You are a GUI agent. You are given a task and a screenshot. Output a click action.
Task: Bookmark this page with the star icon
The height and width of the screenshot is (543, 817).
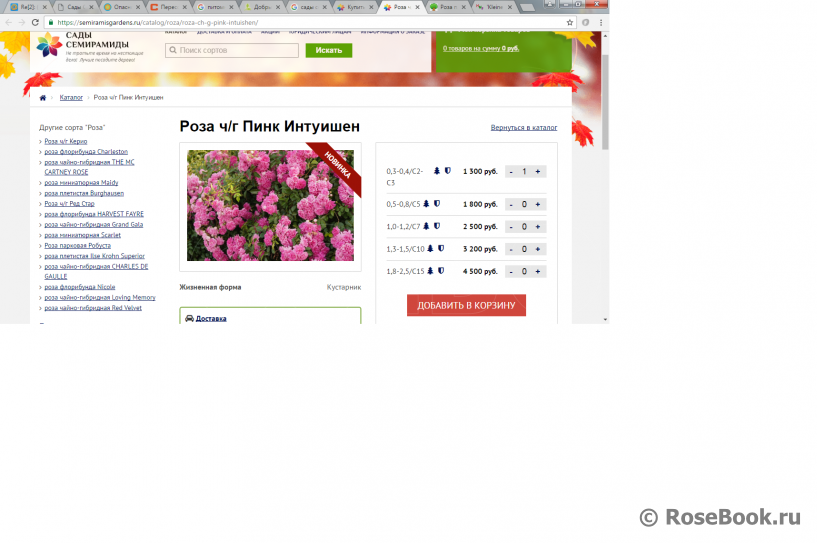(570, 22)
